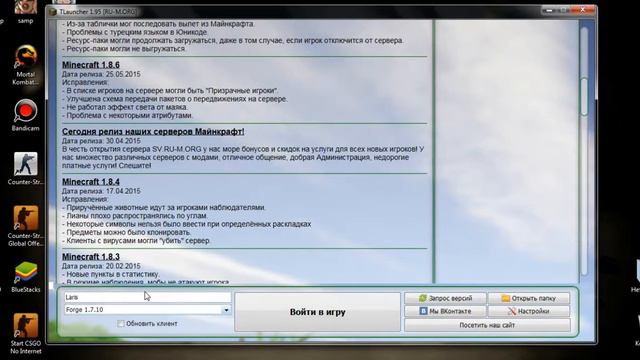This screenshot has width=640, height=360.
Task: Click the Открыть папку button
Action: pos(529,298)
